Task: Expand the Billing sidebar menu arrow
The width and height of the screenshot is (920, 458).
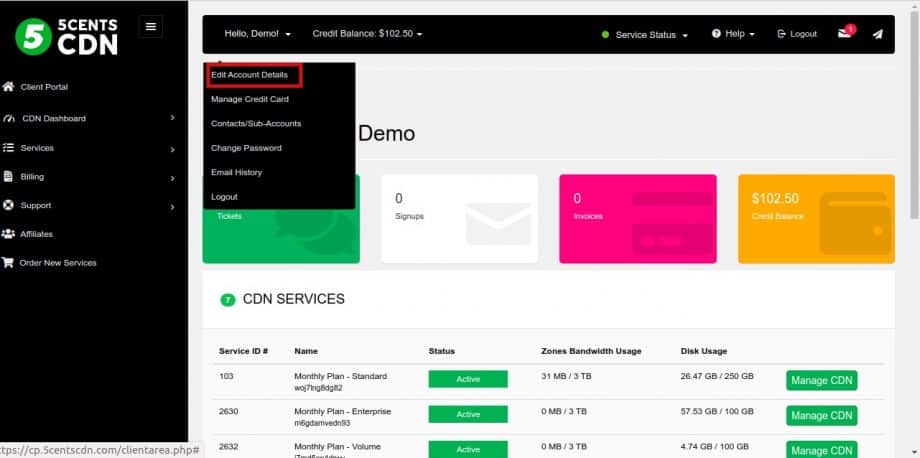Action: (x=172, y=178)
